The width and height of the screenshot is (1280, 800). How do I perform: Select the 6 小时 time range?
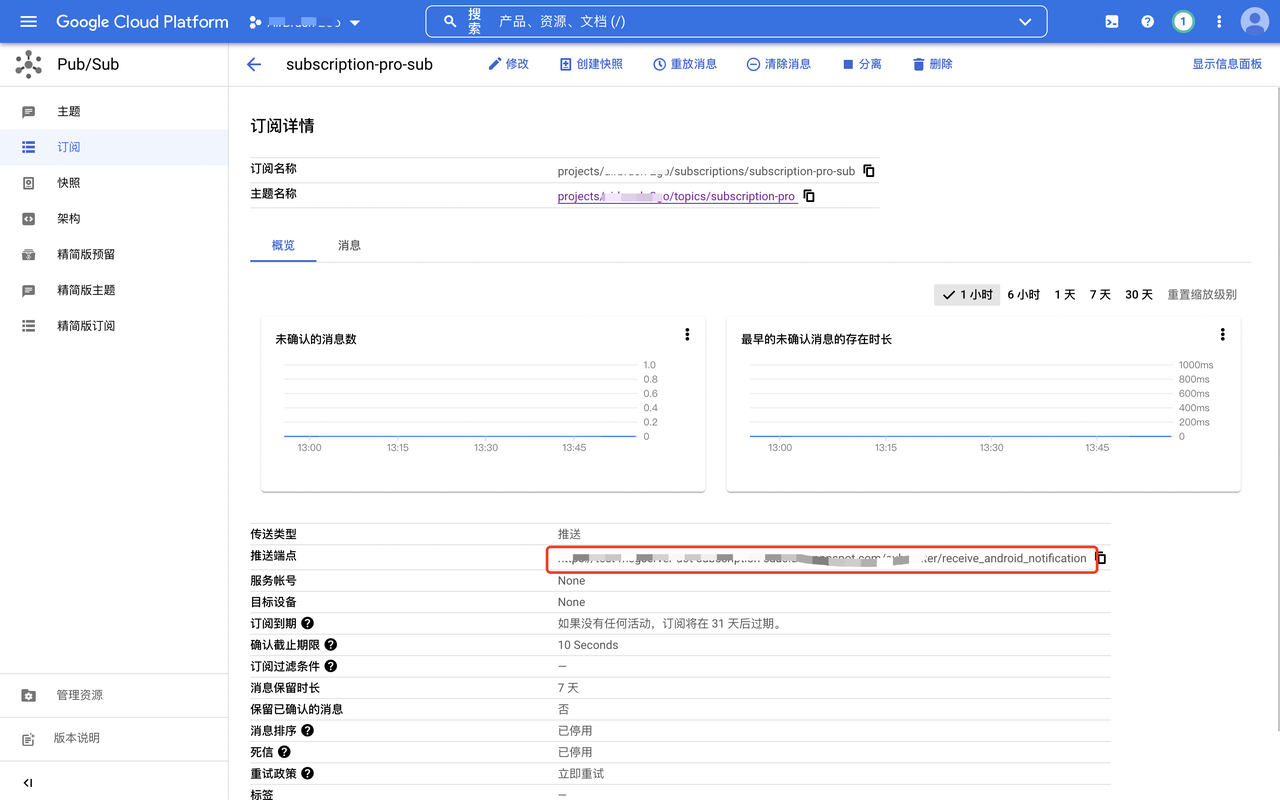click(x=1023, y=295)
